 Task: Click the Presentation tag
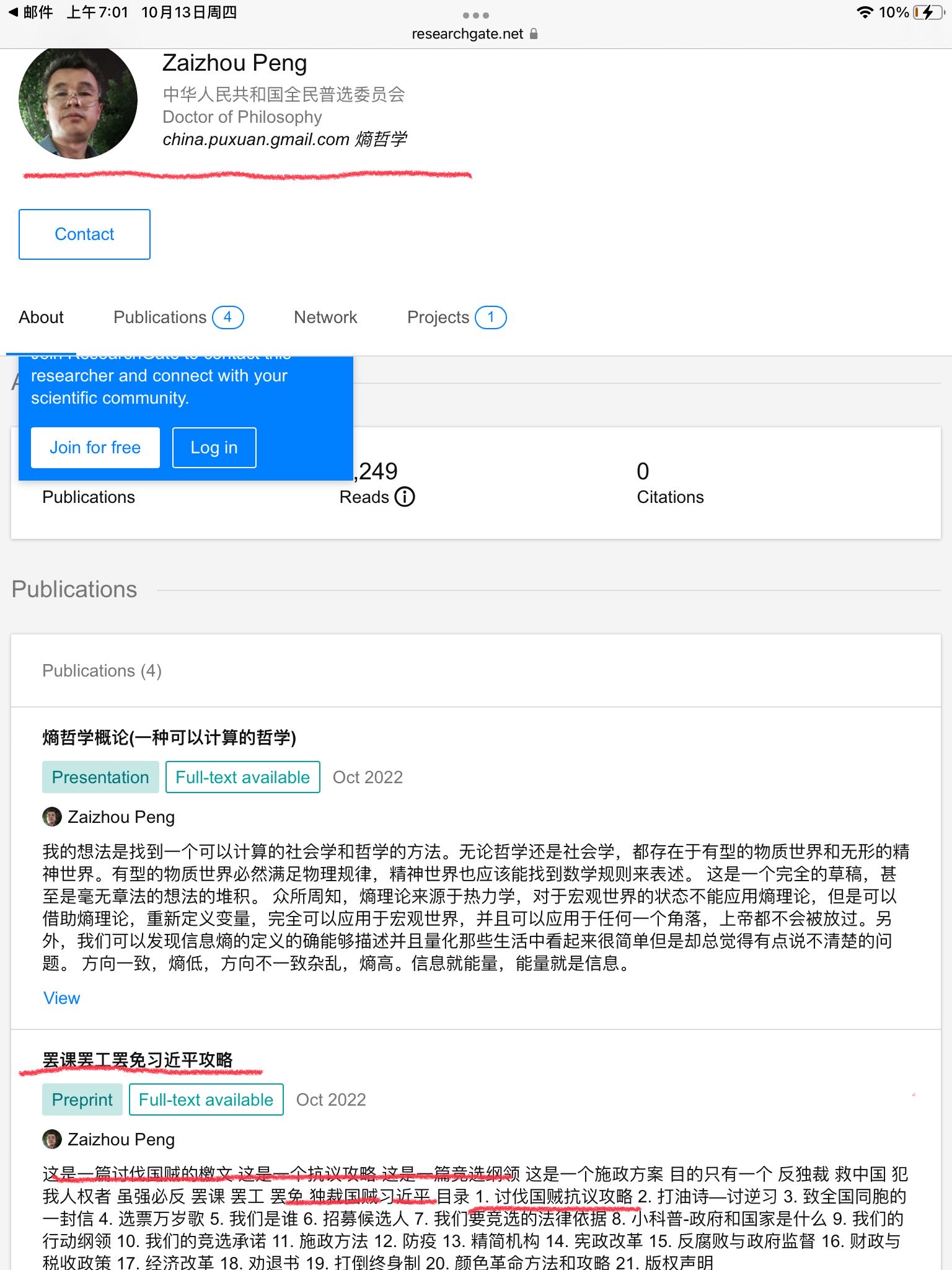(100, 777)
